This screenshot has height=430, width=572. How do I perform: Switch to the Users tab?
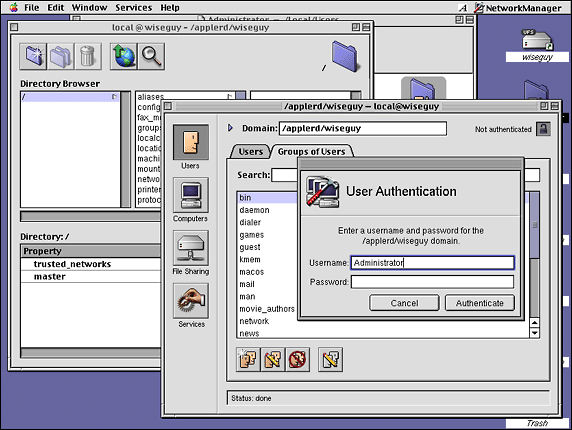coord(250,151)
